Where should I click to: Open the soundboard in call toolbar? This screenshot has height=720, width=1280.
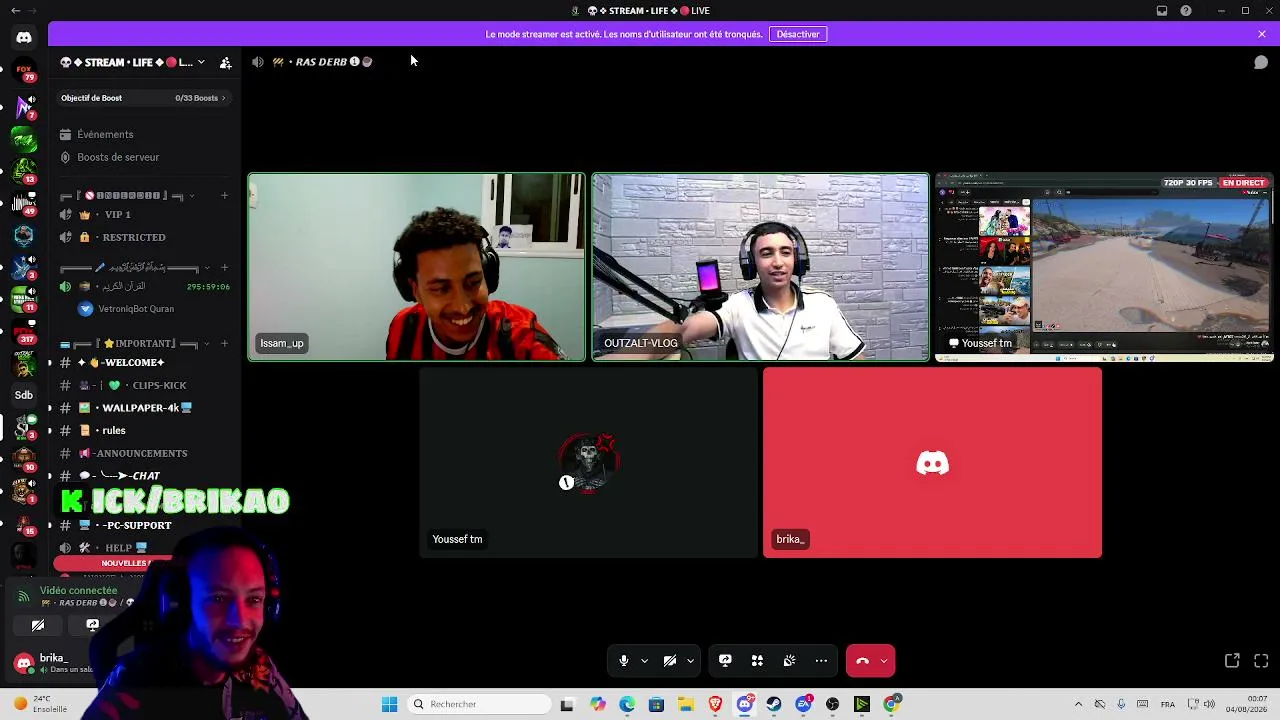click(789, 661)
